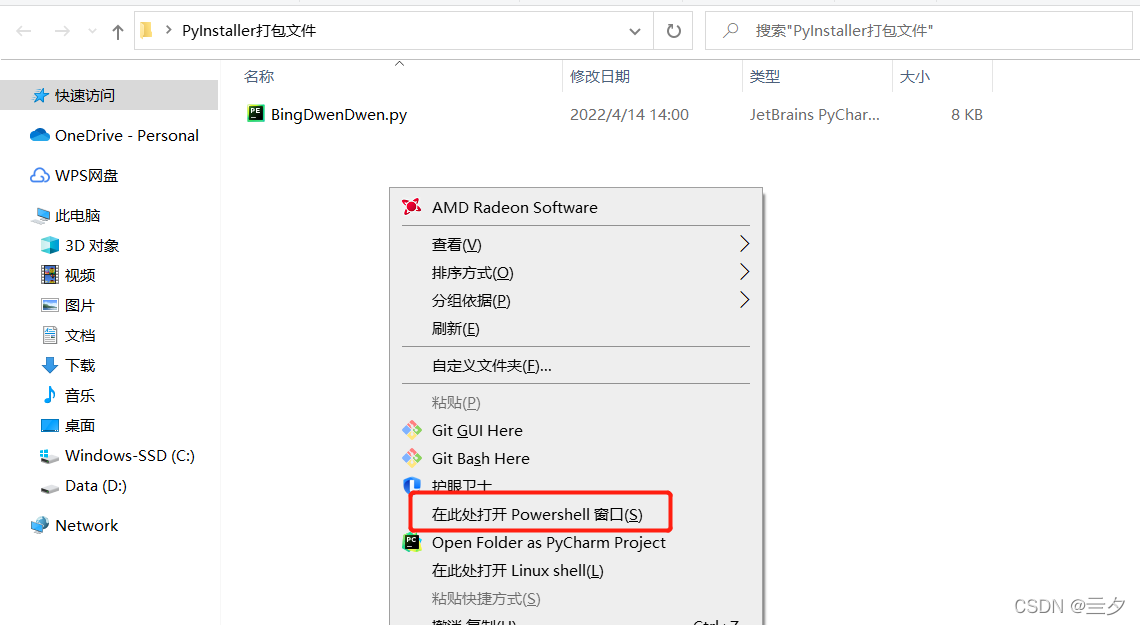Click the BingDwenDwen.py file icon
Screen dimensions: 1140x625
(x=256, y=113)
